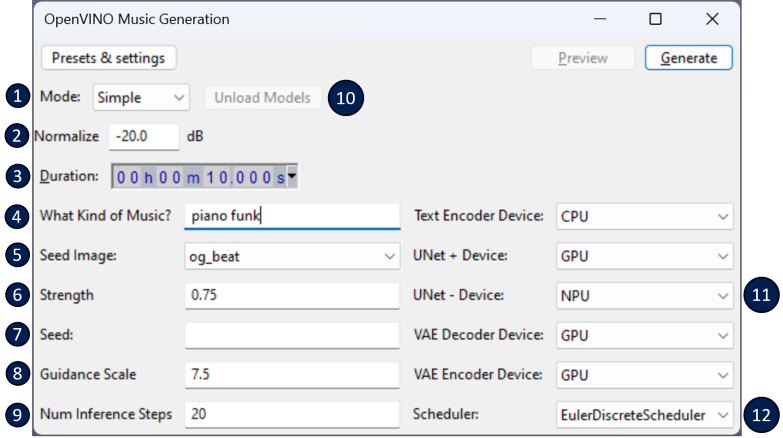Click the Strength input field

click(x=292, y=295)
